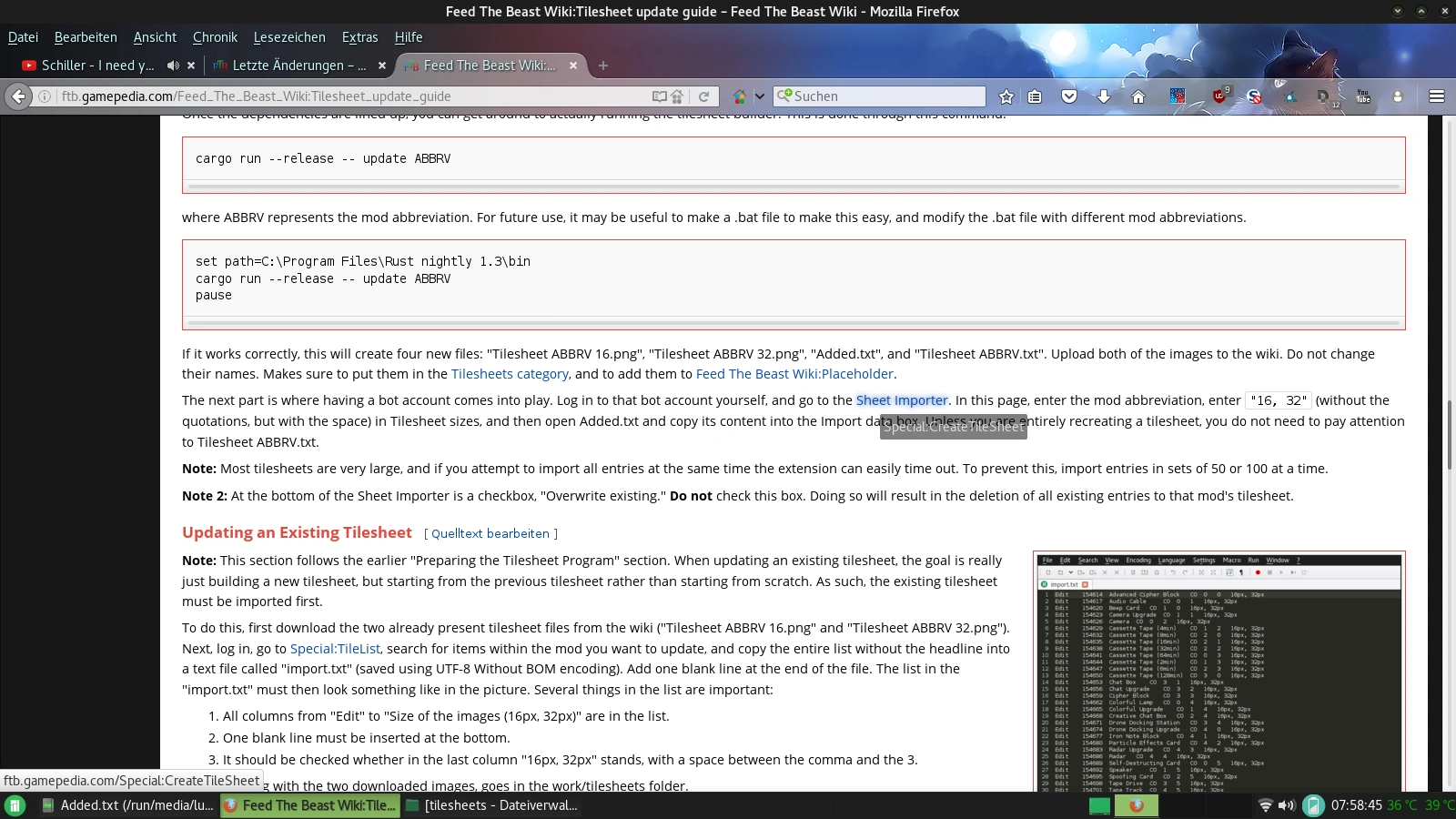Reload the current page
The image size is (1456, 819).
tap(703, 96)
